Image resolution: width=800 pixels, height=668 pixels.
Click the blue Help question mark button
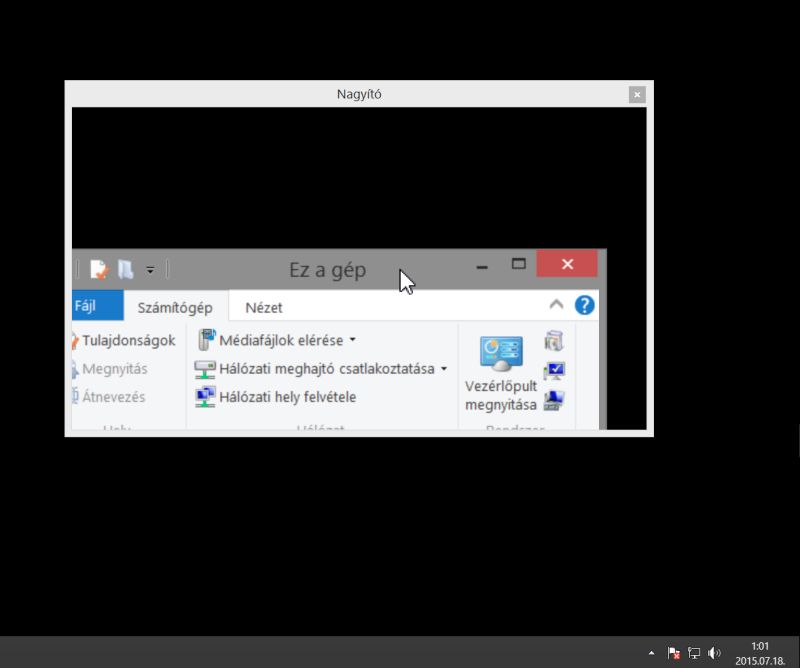pyautogui.click(x=584, y=305)
